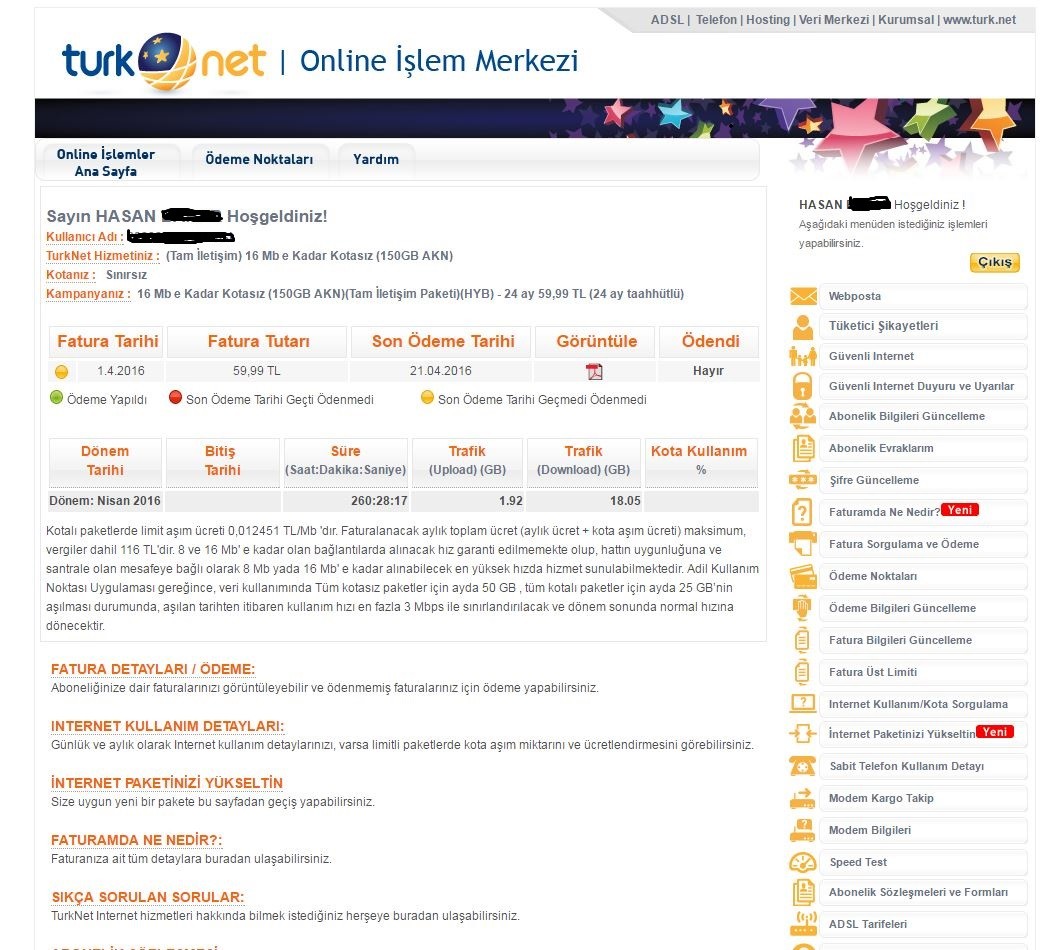Screen dimensions: 1056x950
Task: Click the Ödeme Noktaları credit card icon
Action: [x=803, y=576]
